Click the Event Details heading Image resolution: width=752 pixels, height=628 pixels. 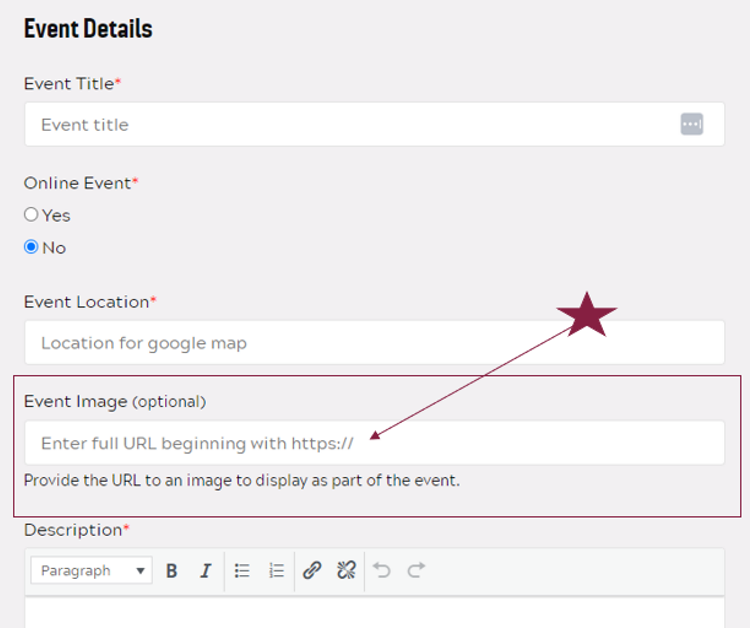(88, 29)
